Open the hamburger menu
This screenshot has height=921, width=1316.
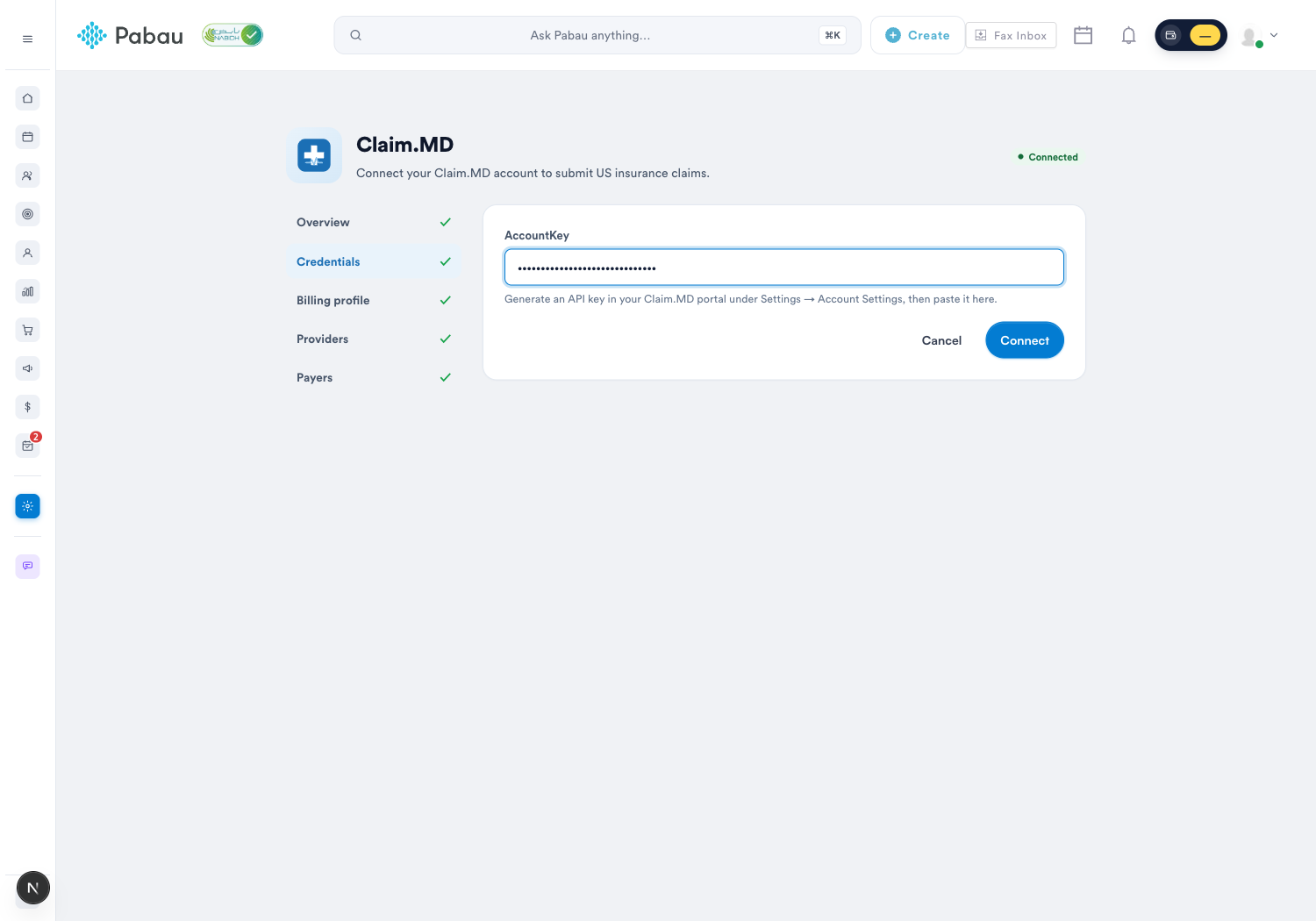tap(27, 39)
